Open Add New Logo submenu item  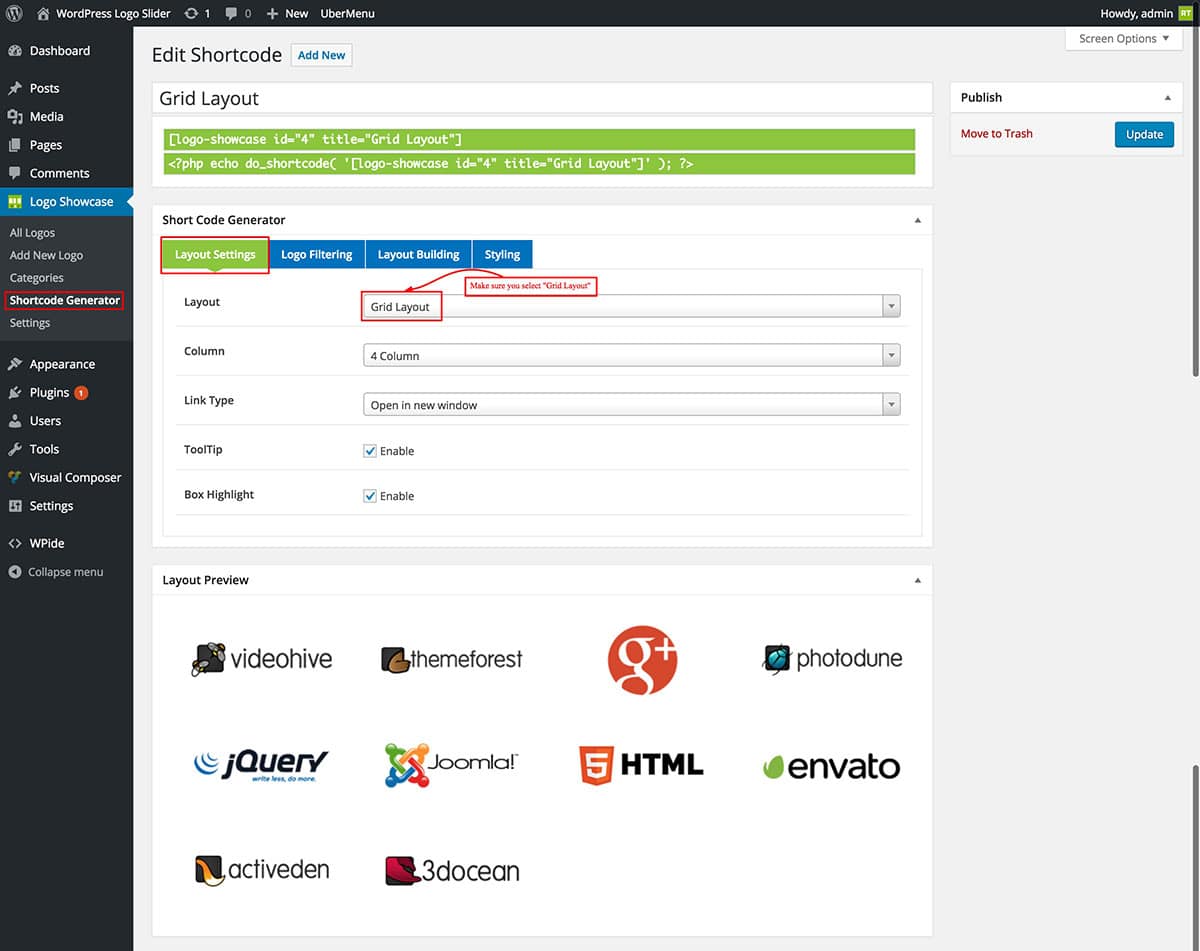point(46,255)
